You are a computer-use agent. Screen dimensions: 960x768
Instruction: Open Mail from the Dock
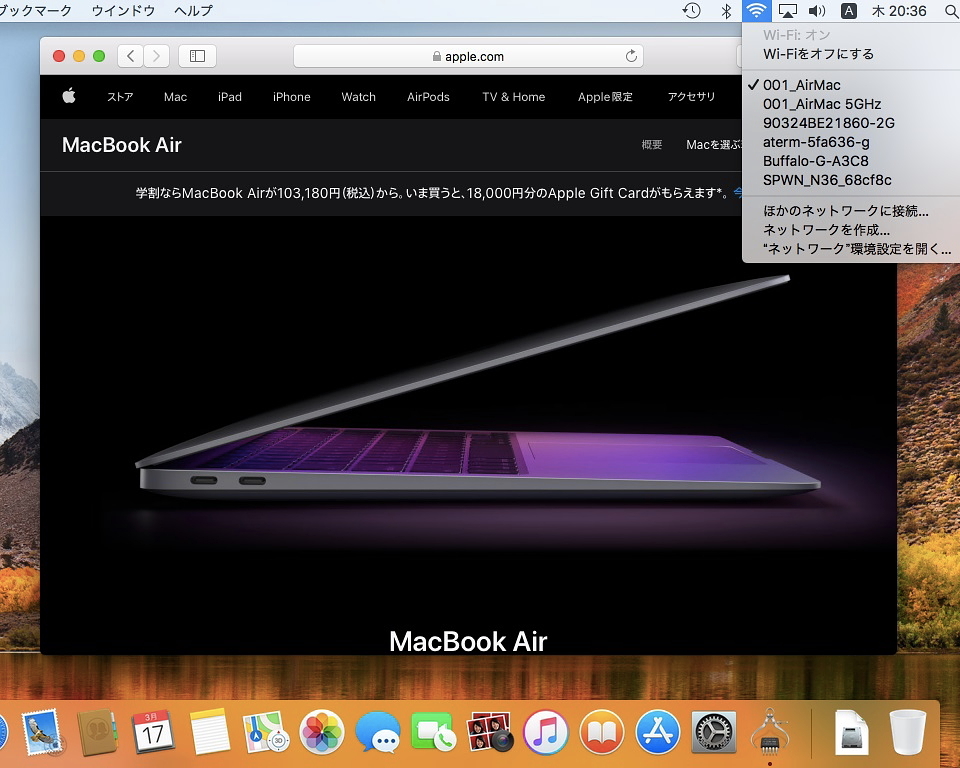42,732
